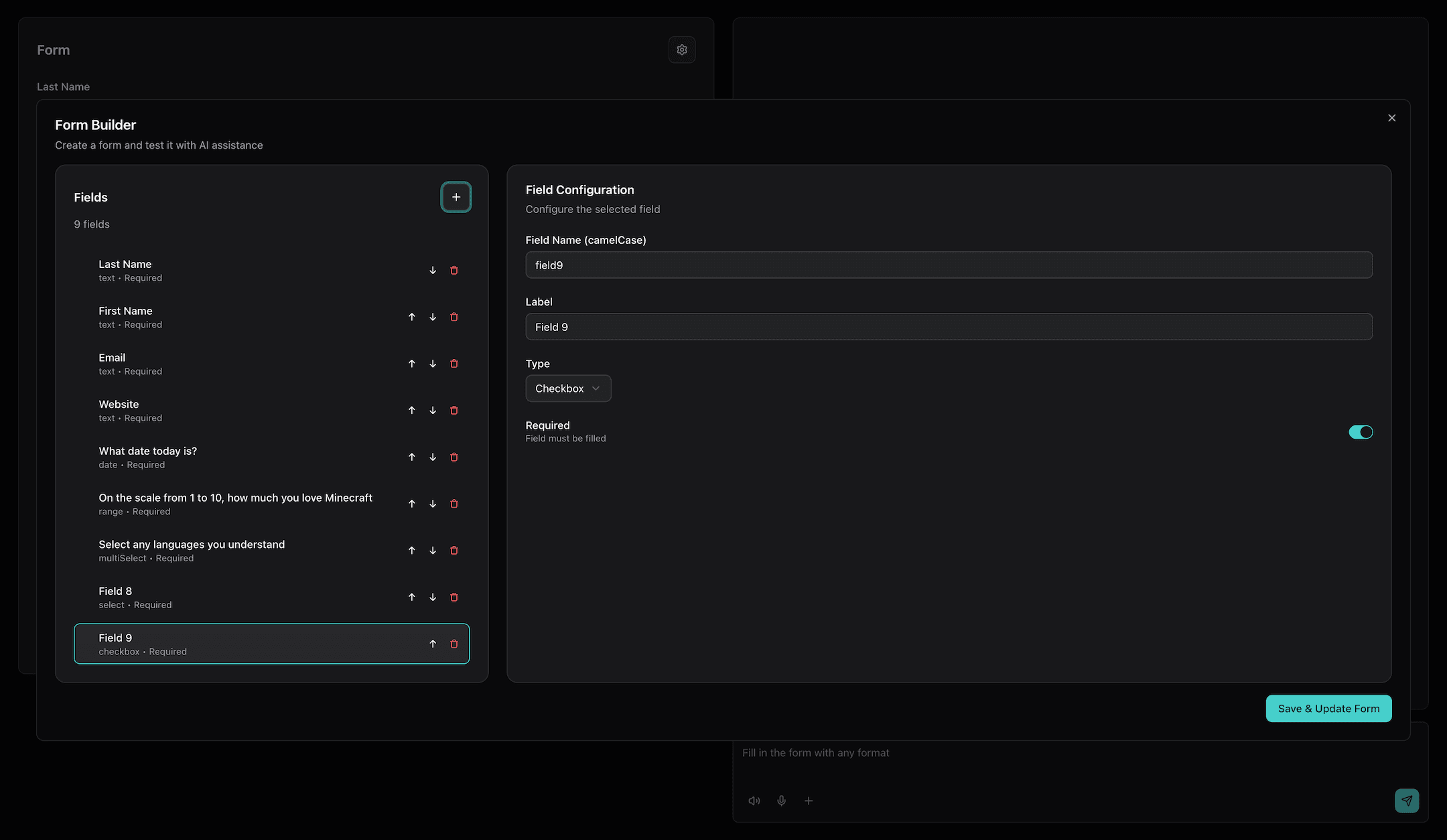This screenshot has width=1447, height=840.
Task: Disable the Required toggle for Field 9
Action: click(1361, 432)
